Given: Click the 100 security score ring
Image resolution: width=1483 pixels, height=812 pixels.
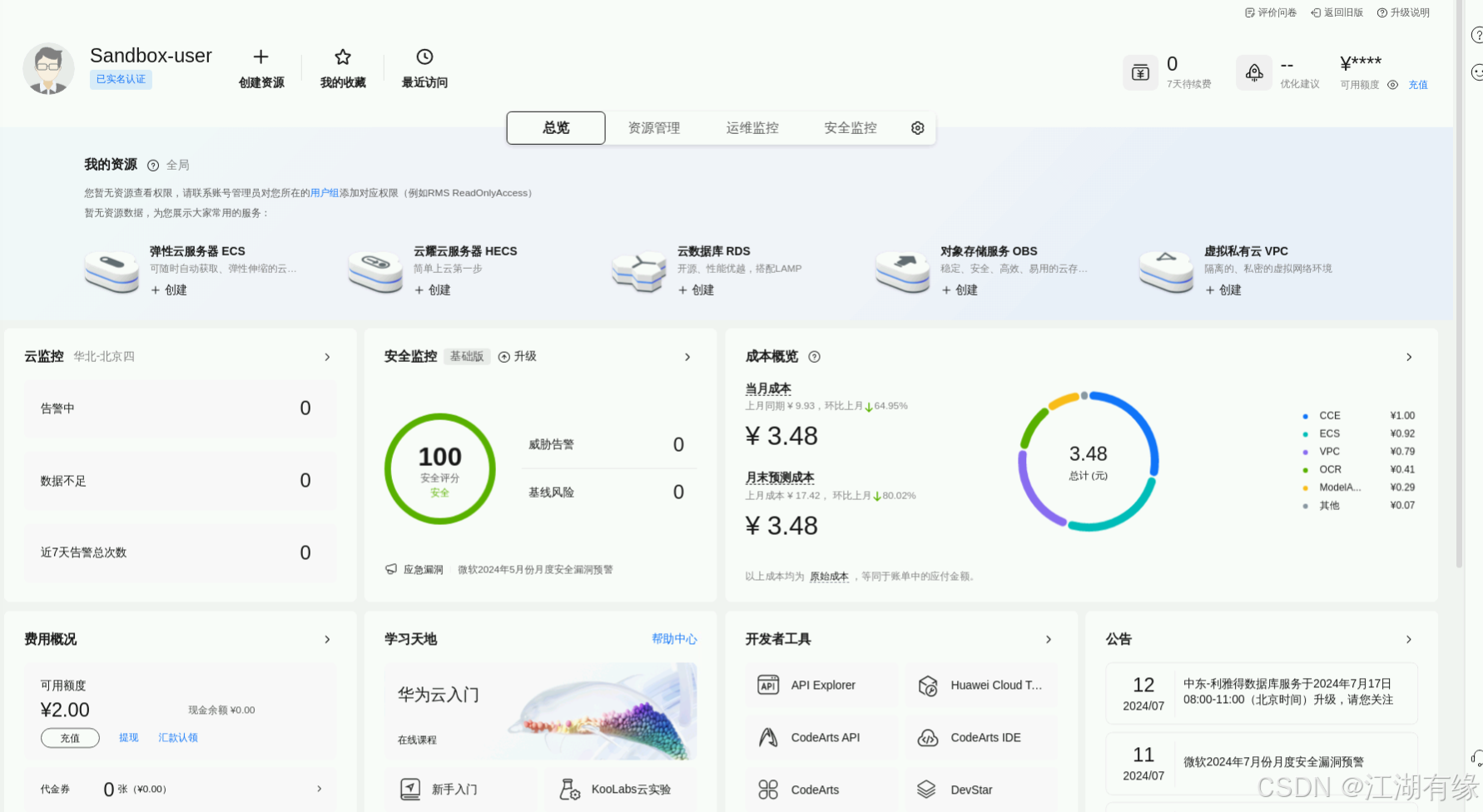Looking at the screenshot, I should point(439,469).
